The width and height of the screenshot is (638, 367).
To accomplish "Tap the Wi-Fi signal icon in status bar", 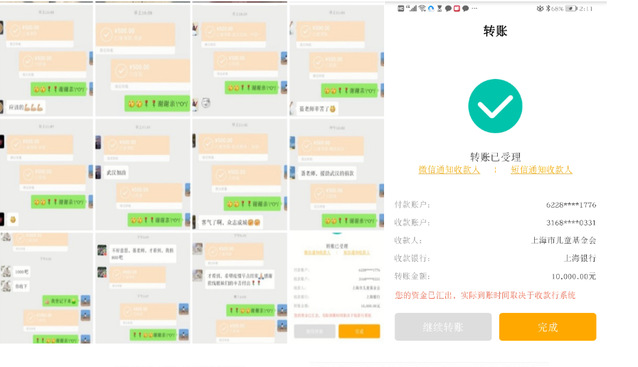I will tap(422, 8).
